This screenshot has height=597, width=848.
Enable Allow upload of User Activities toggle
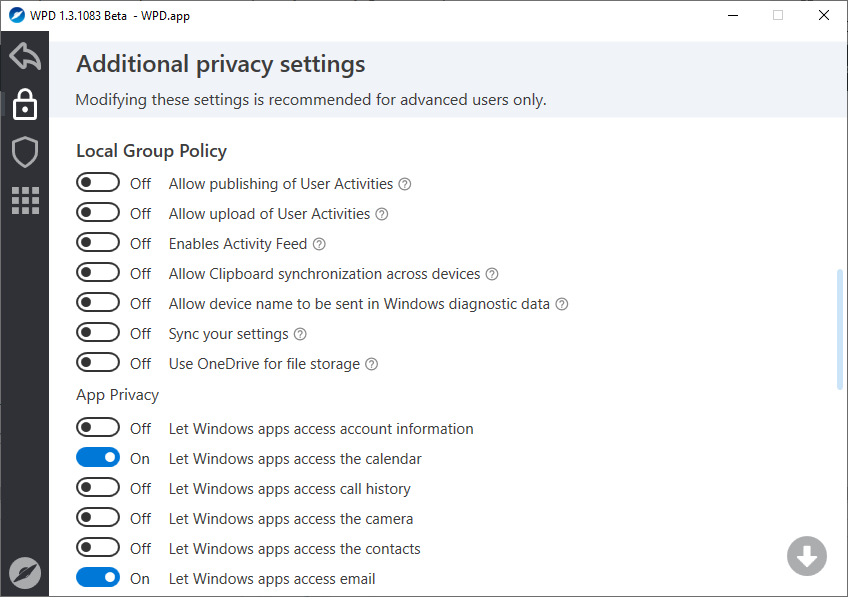coord(98,213)
